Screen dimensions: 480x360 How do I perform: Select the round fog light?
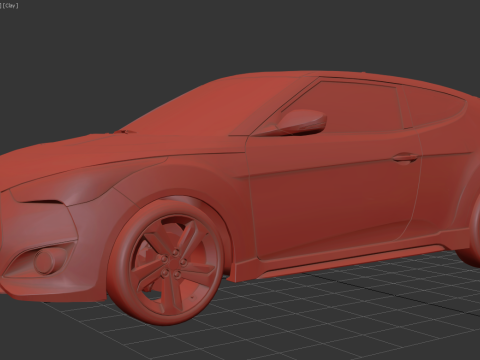pos(45,262)
